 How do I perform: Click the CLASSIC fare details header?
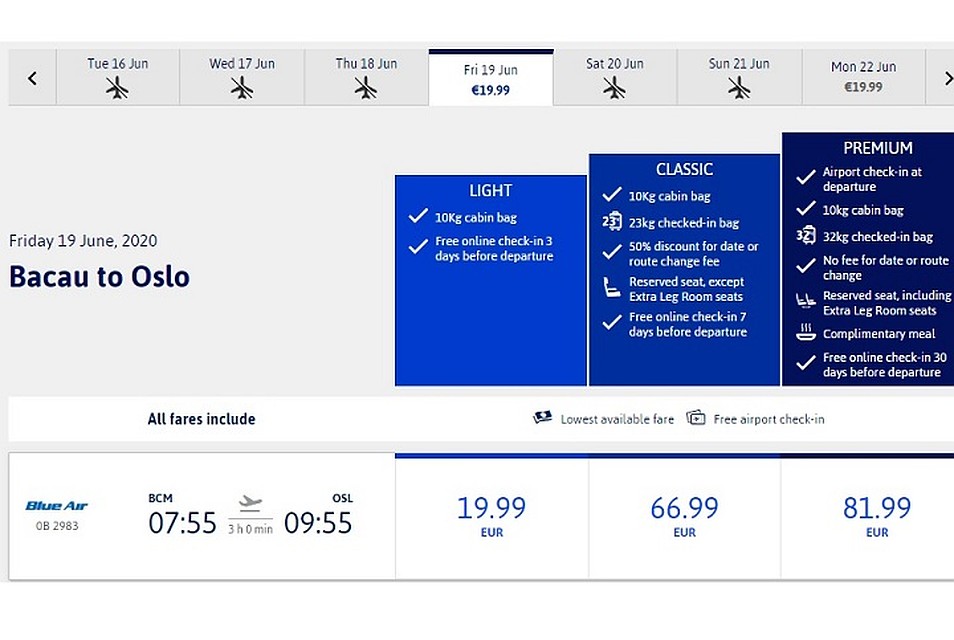(684, 169)
